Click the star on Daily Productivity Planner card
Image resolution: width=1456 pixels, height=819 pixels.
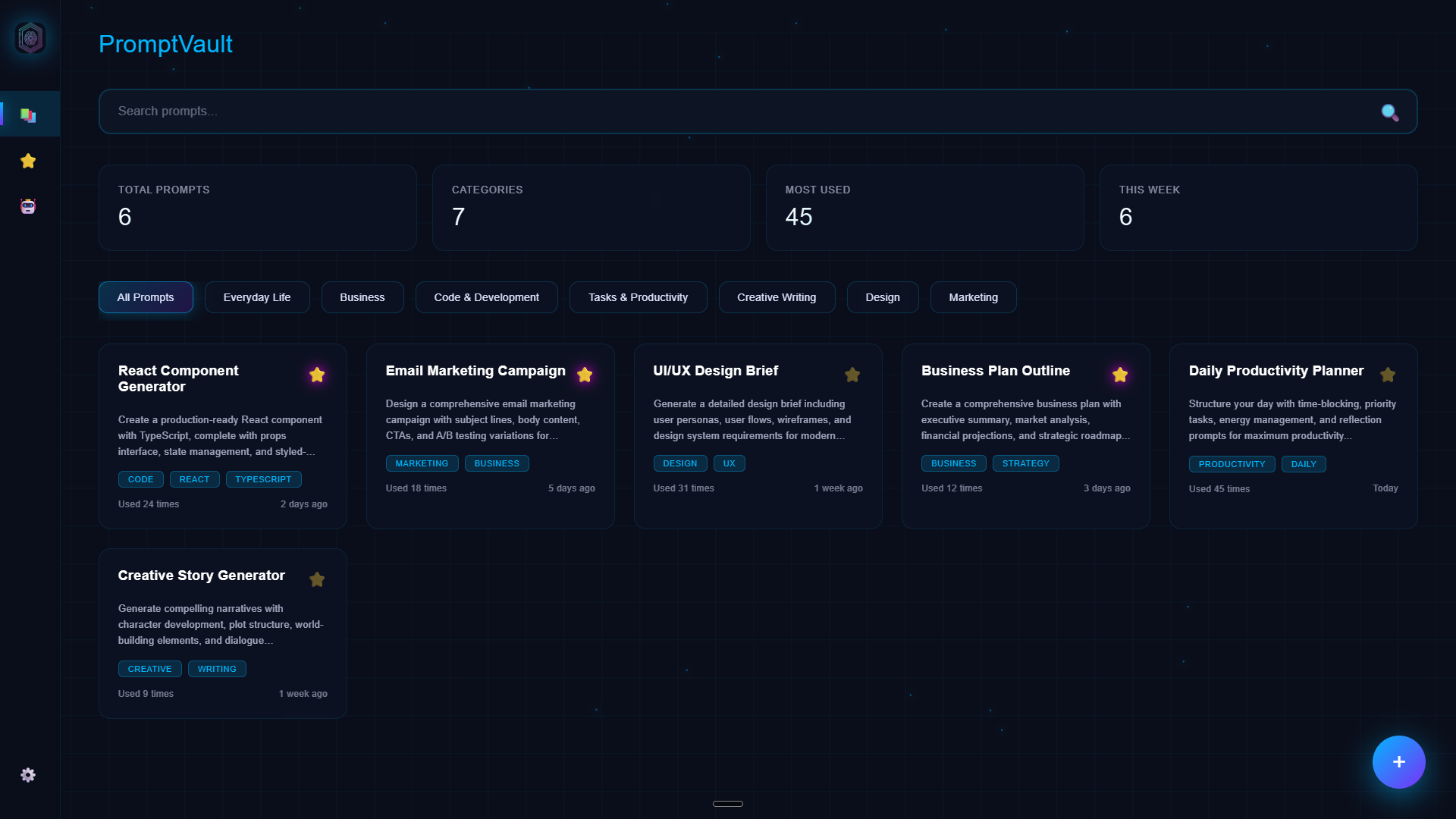pyautogui.click(x=1388, y=375)
